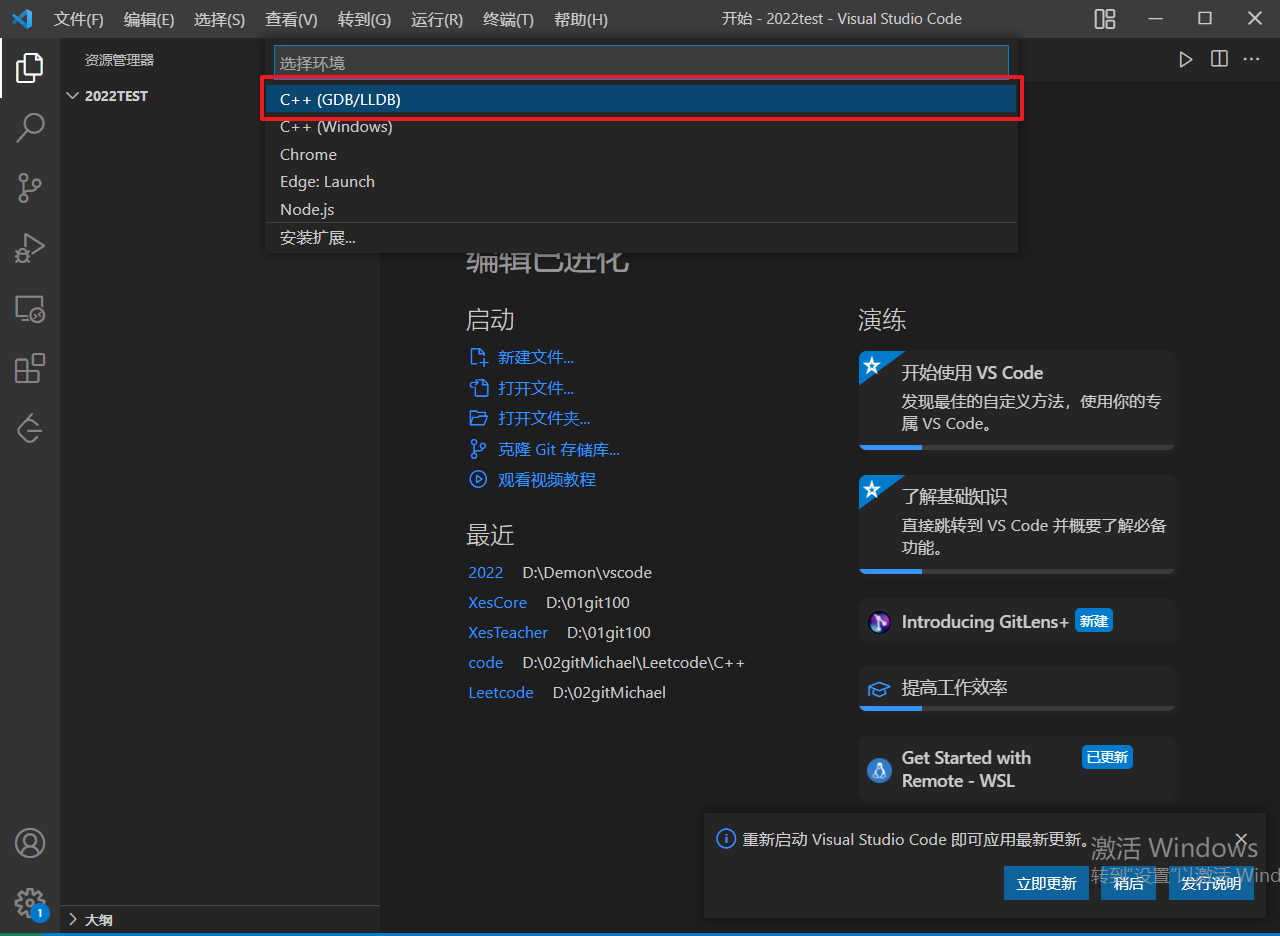Select C++ (GDB/LLDB) environment
The height and width of the screenshot is (936, 1280).
[x=641, y=99]
